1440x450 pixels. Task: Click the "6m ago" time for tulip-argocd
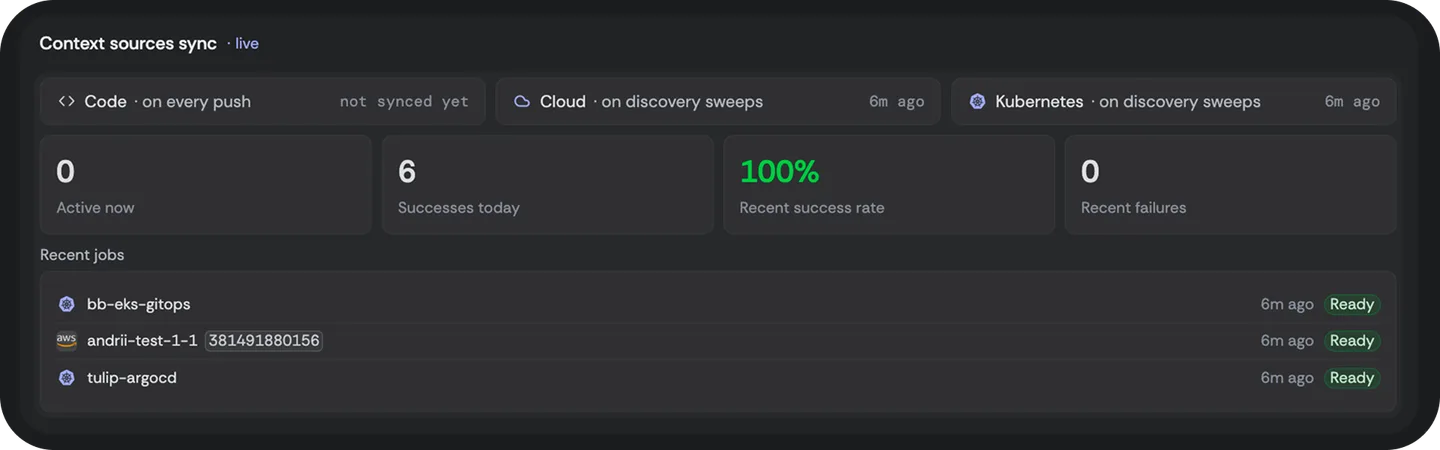1287,378
